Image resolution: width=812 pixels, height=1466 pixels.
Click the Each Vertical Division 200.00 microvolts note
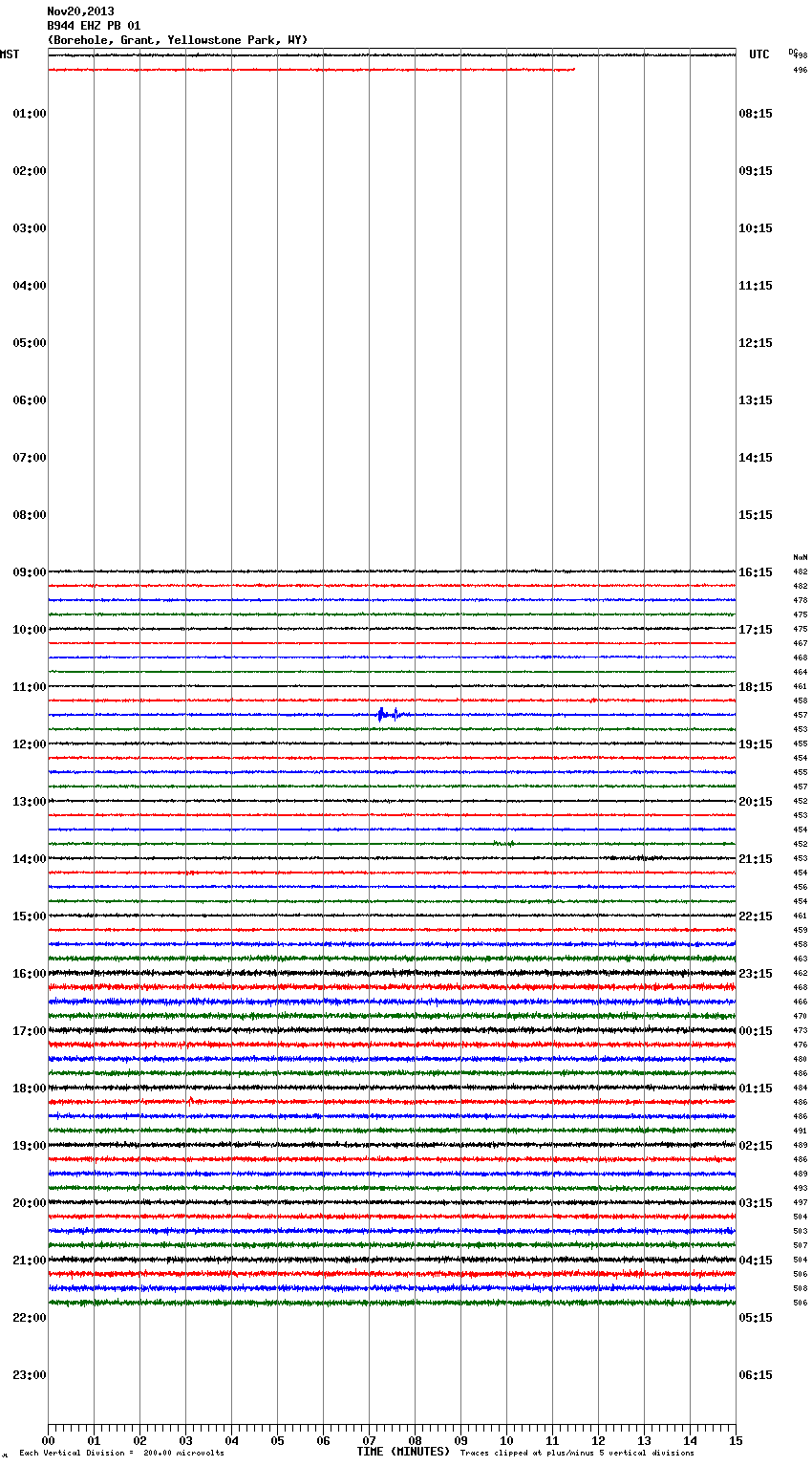(121, 1454)
